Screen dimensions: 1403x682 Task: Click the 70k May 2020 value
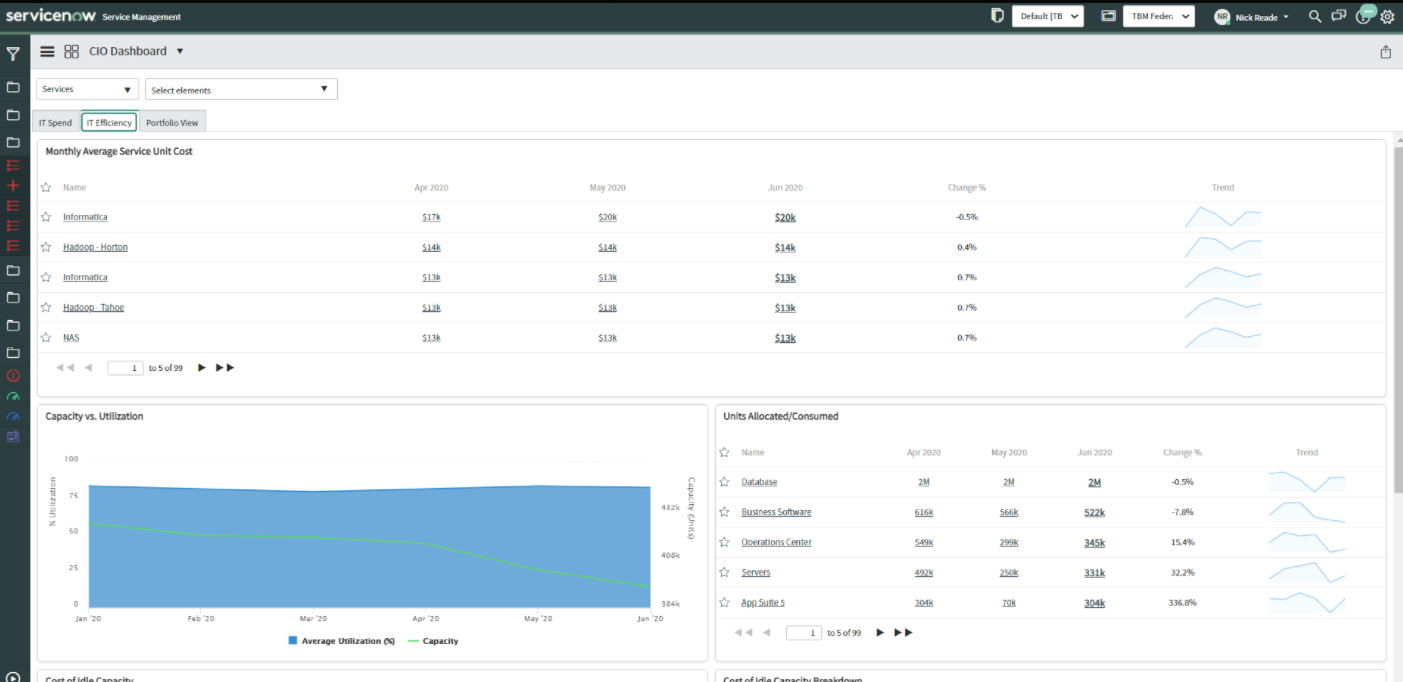pyautogui.click(x=1009, y=602)
